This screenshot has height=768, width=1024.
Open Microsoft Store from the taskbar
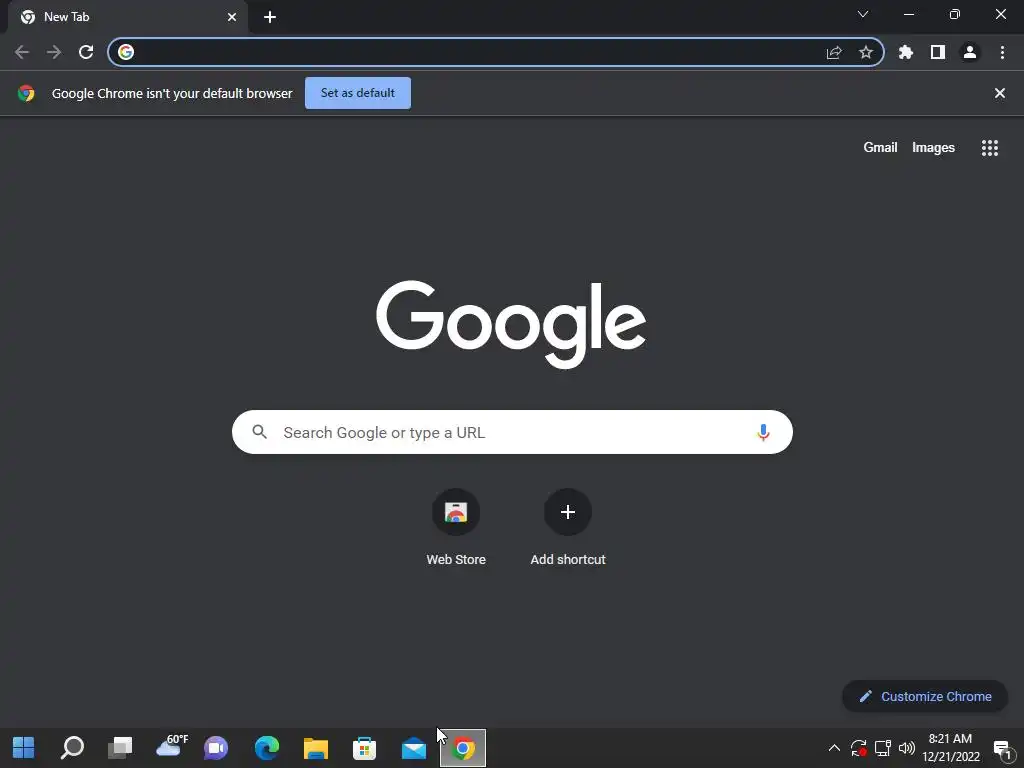[x=364, y=748]
